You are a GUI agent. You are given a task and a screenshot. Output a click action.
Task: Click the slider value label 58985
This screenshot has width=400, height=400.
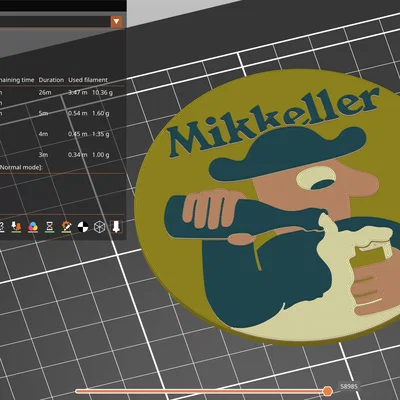(x=349, y=387)
